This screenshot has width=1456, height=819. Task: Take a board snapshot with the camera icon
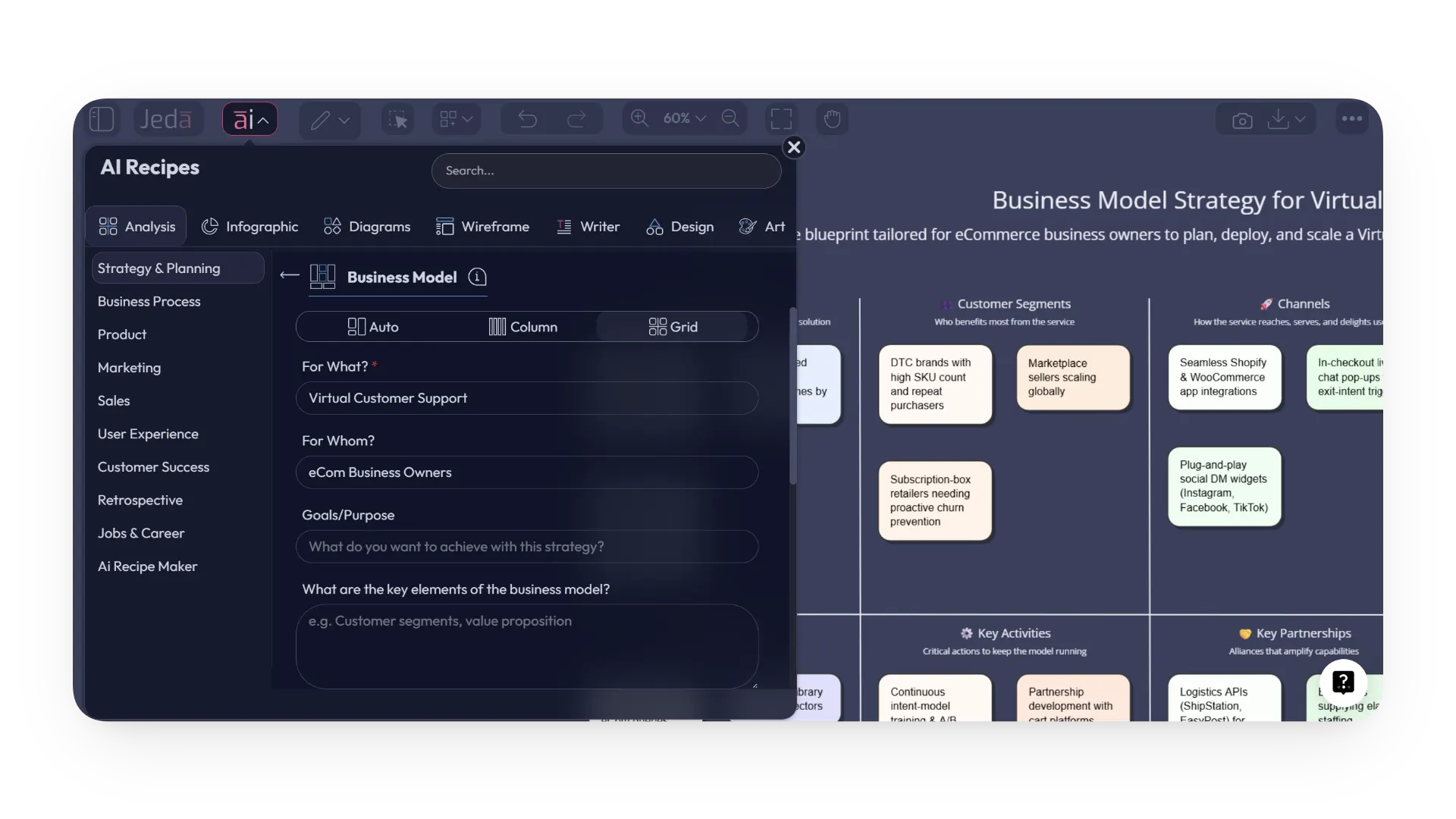1242,119
